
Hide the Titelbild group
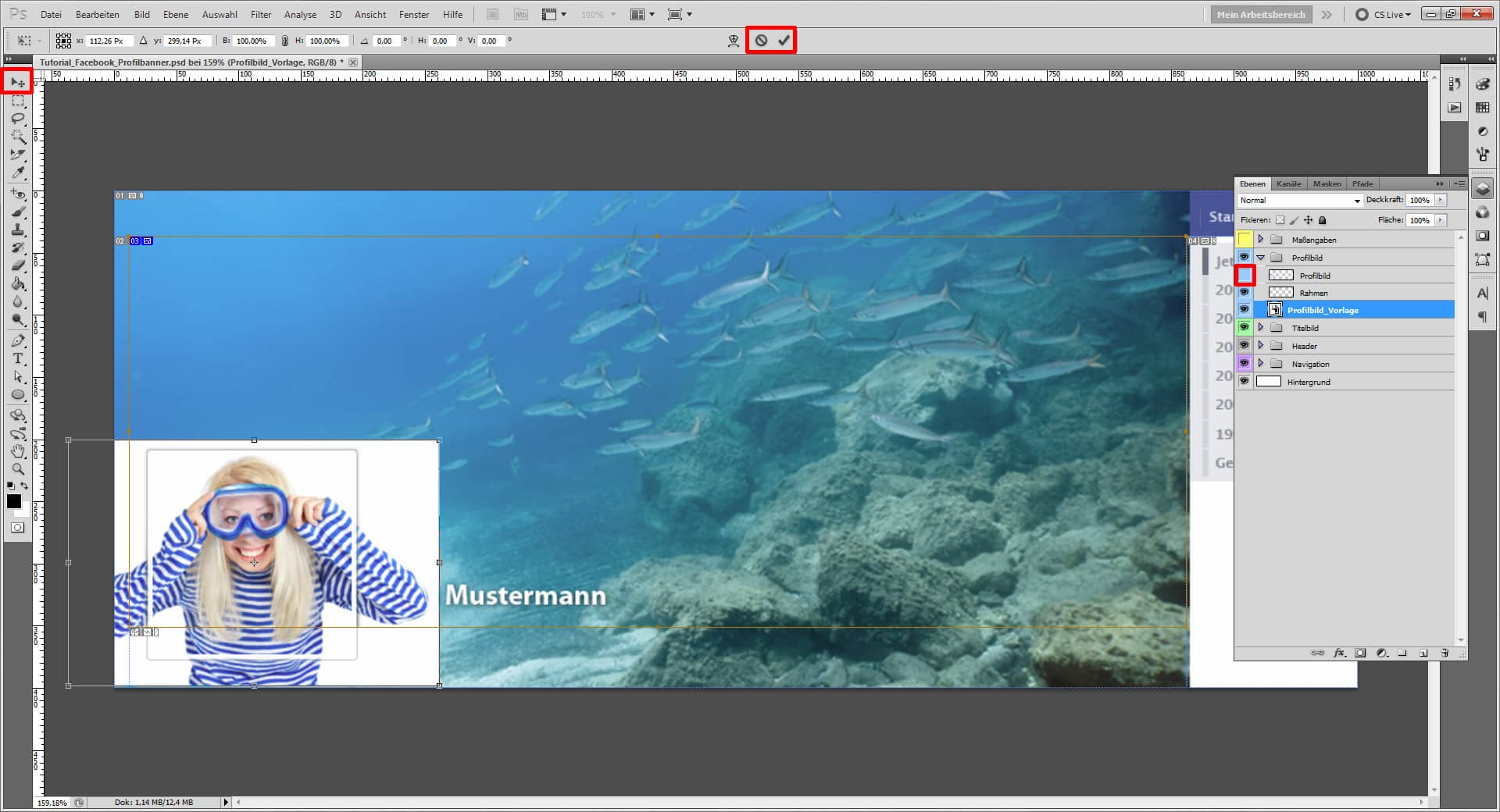(1245, 327)
